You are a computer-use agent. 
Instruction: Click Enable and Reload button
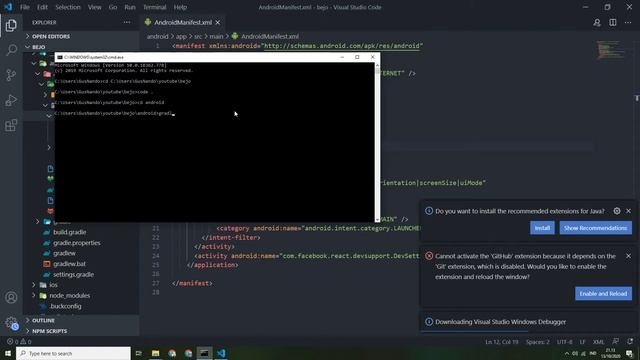[x=603, y=293]
